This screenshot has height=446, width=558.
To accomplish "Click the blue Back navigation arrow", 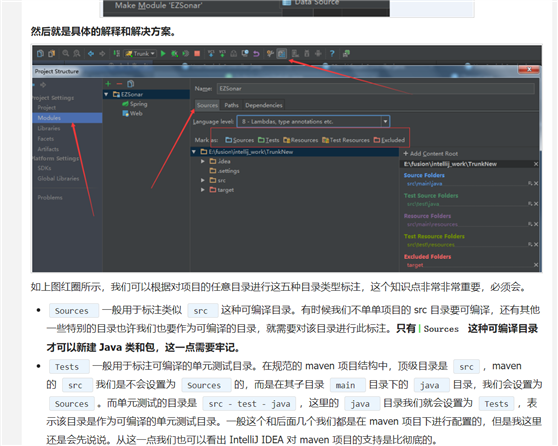I will [91, 53].
